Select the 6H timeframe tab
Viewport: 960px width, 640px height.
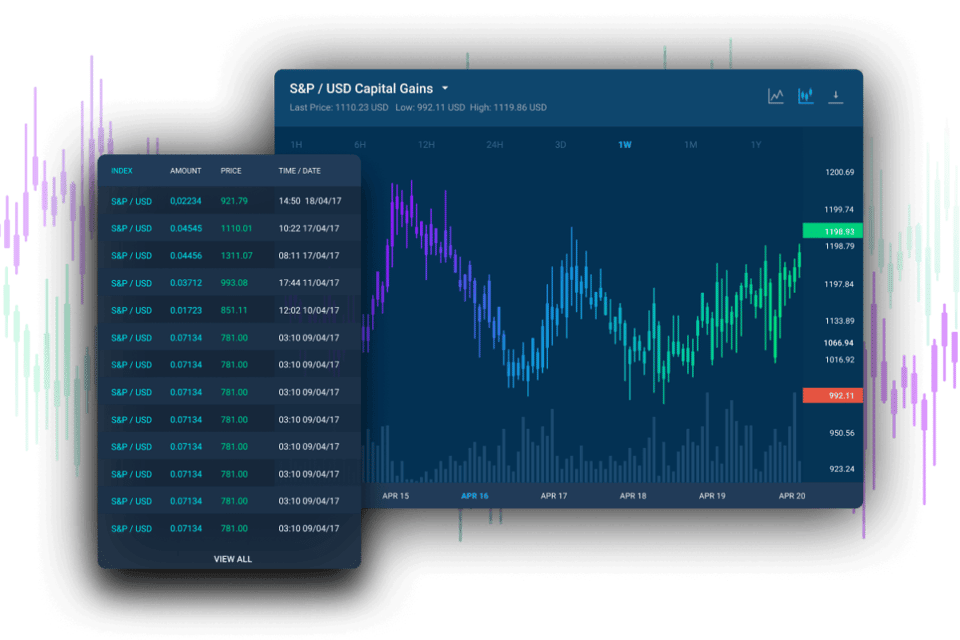tap(360, 145)
